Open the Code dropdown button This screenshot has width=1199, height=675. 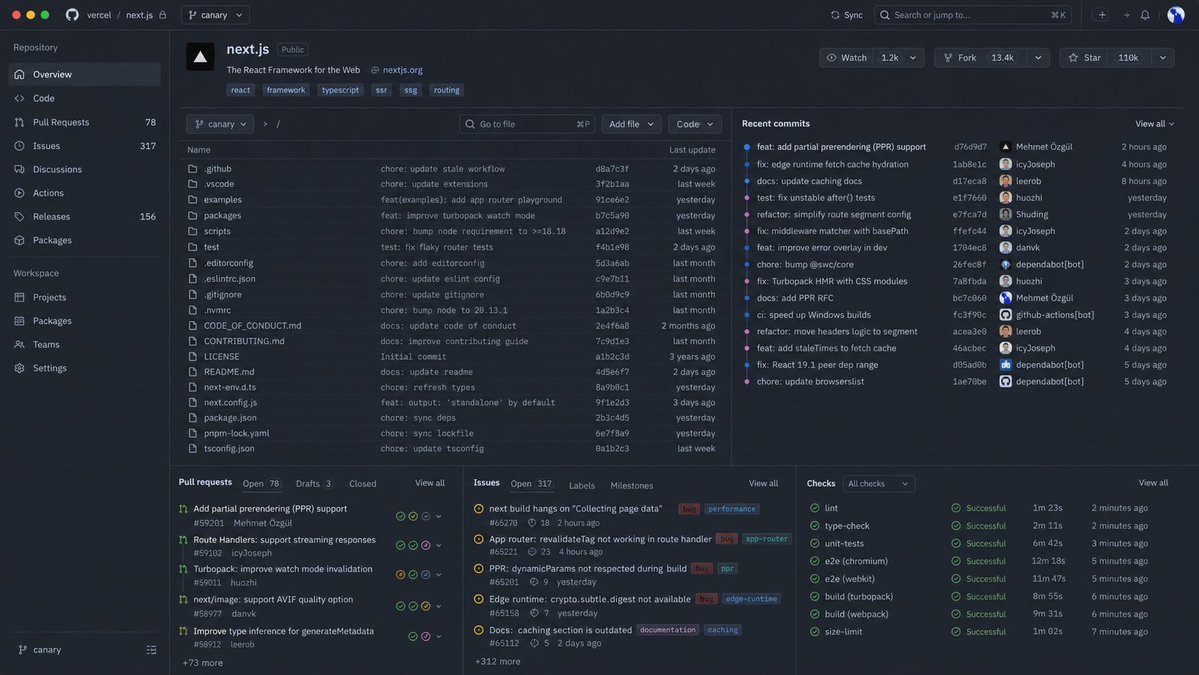point(694,124)
